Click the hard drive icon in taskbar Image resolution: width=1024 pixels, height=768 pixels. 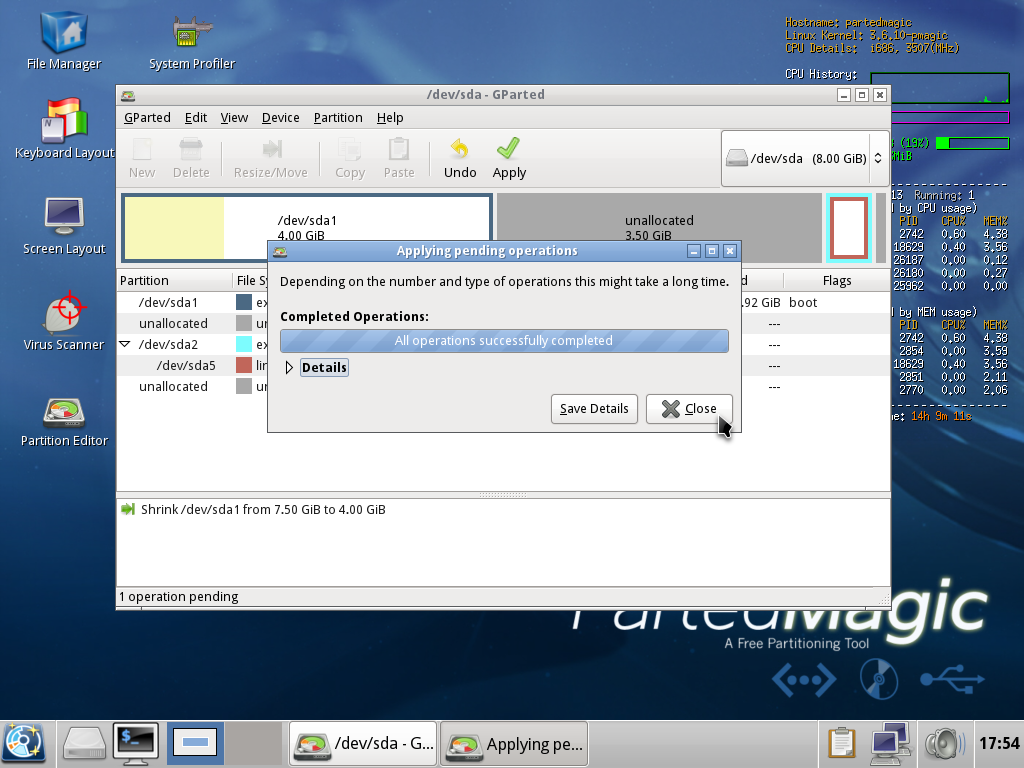click(84, 743)
